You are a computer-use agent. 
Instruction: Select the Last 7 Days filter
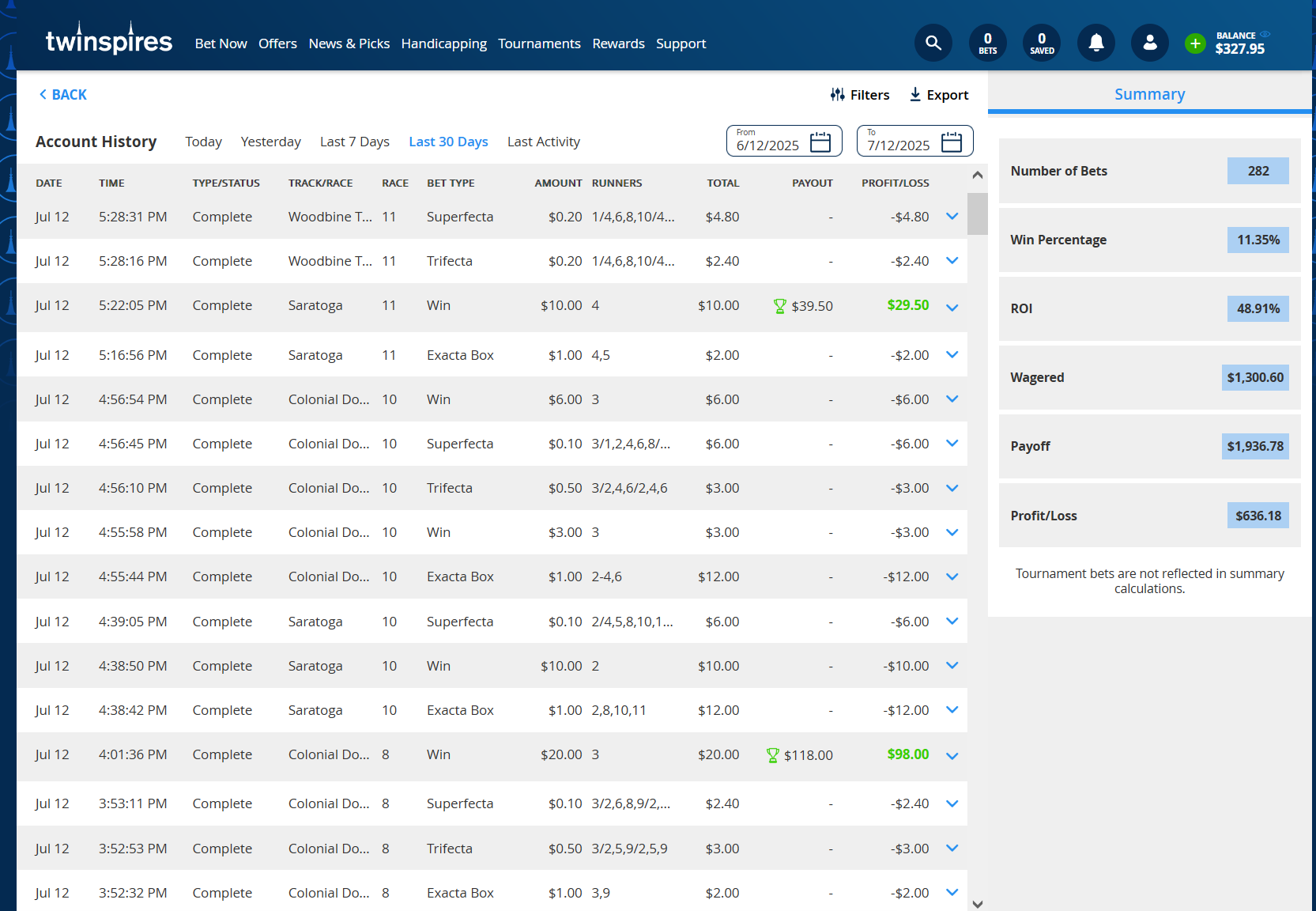coord(355,142)
